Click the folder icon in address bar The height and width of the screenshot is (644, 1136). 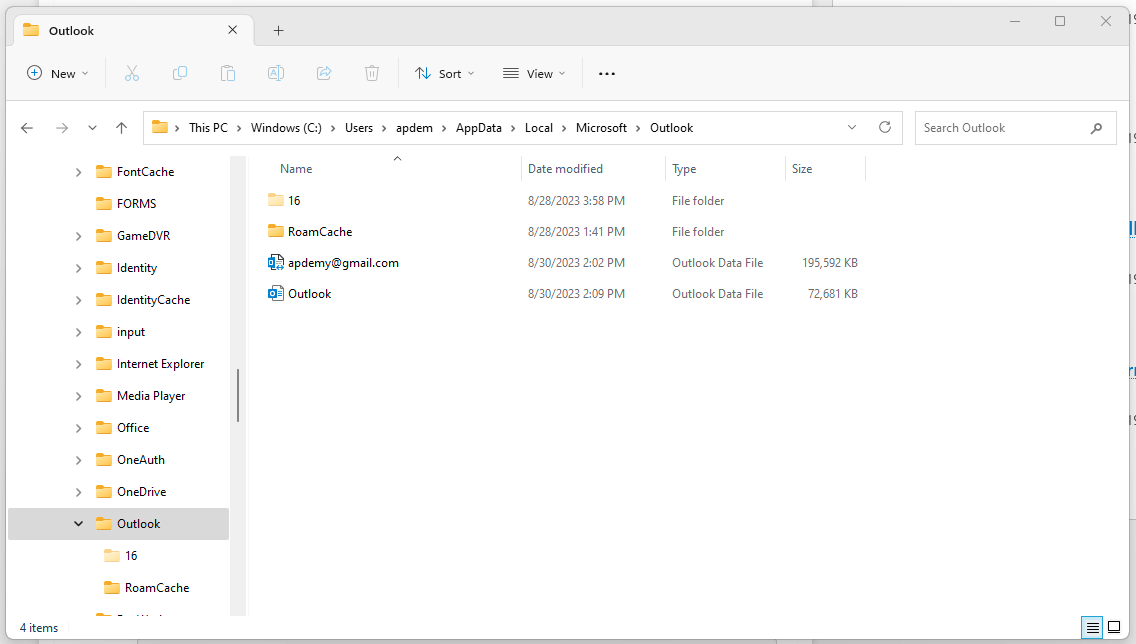(160, 127)
